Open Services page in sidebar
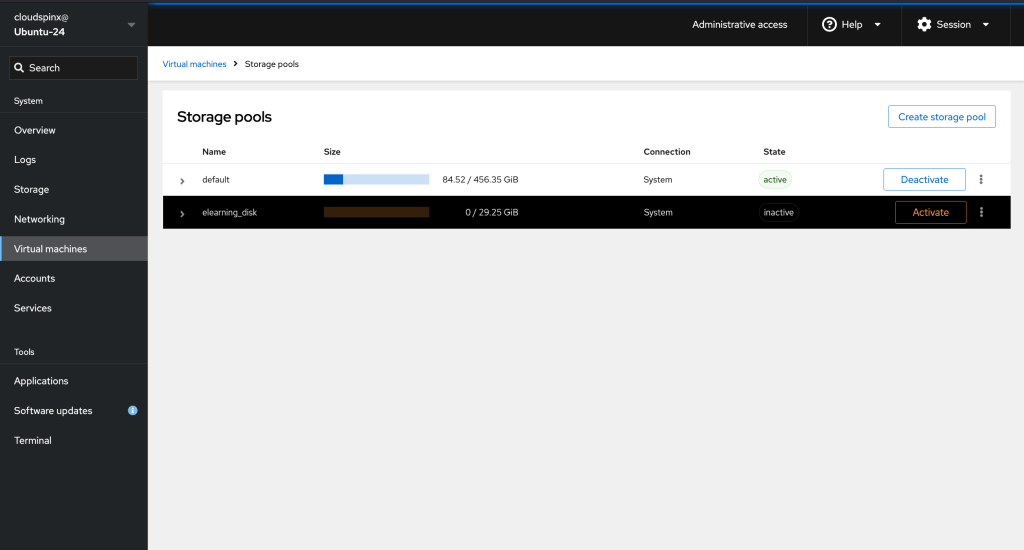Image resolution: width=1024 pixels, height=550 pixels. pyautogui.click(x=74, y=308)
